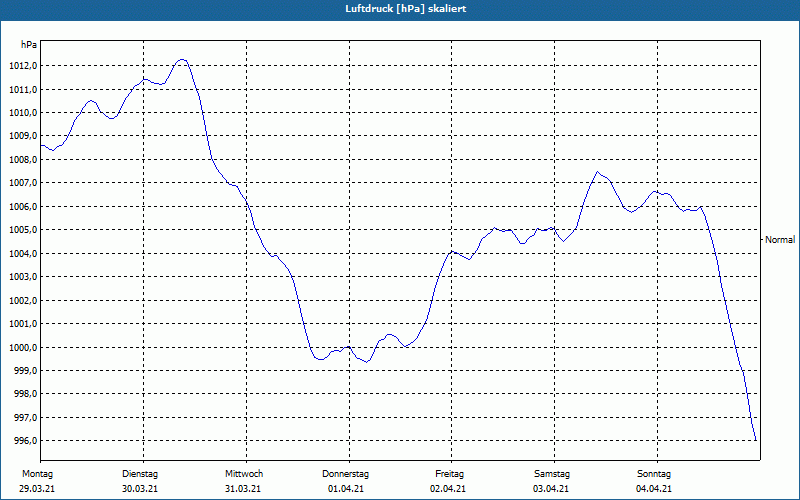Select the Dienstag day label
The height and width of the screenshot is (500, 800).
point(140,474)
